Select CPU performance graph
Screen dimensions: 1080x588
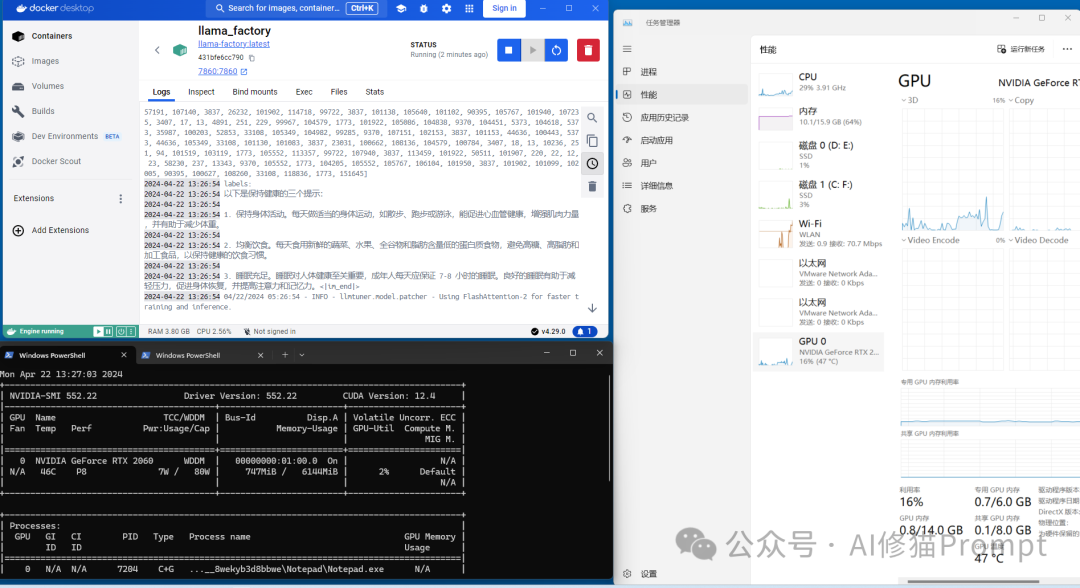819,83
